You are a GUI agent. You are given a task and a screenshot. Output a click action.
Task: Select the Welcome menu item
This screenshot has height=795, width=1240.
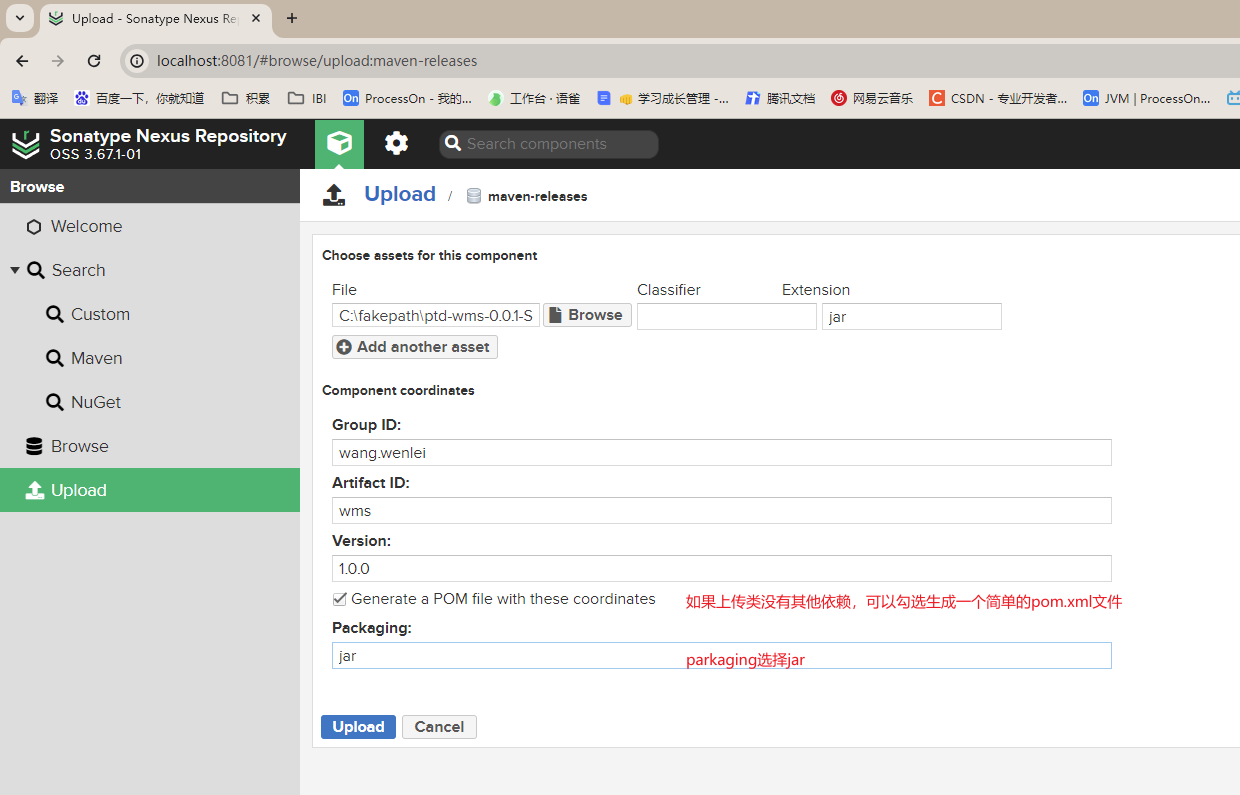pos(86,226)
